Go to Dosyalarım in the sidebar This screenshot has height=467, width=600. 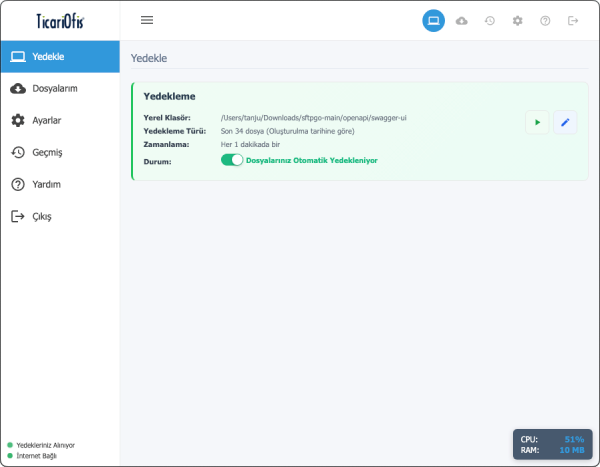pyautogui.click(x=59, y=88)
